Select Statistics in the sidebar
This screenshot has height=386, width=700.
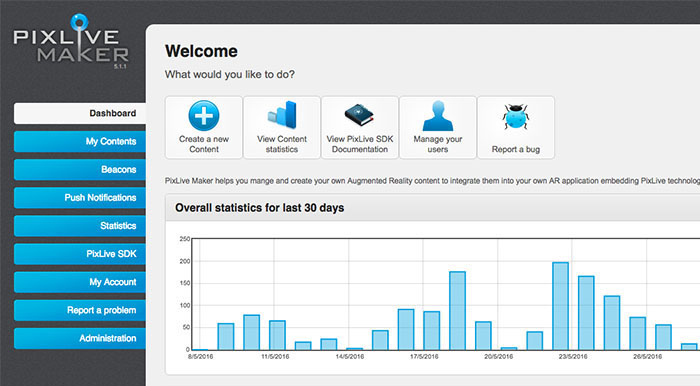[80, 226]
